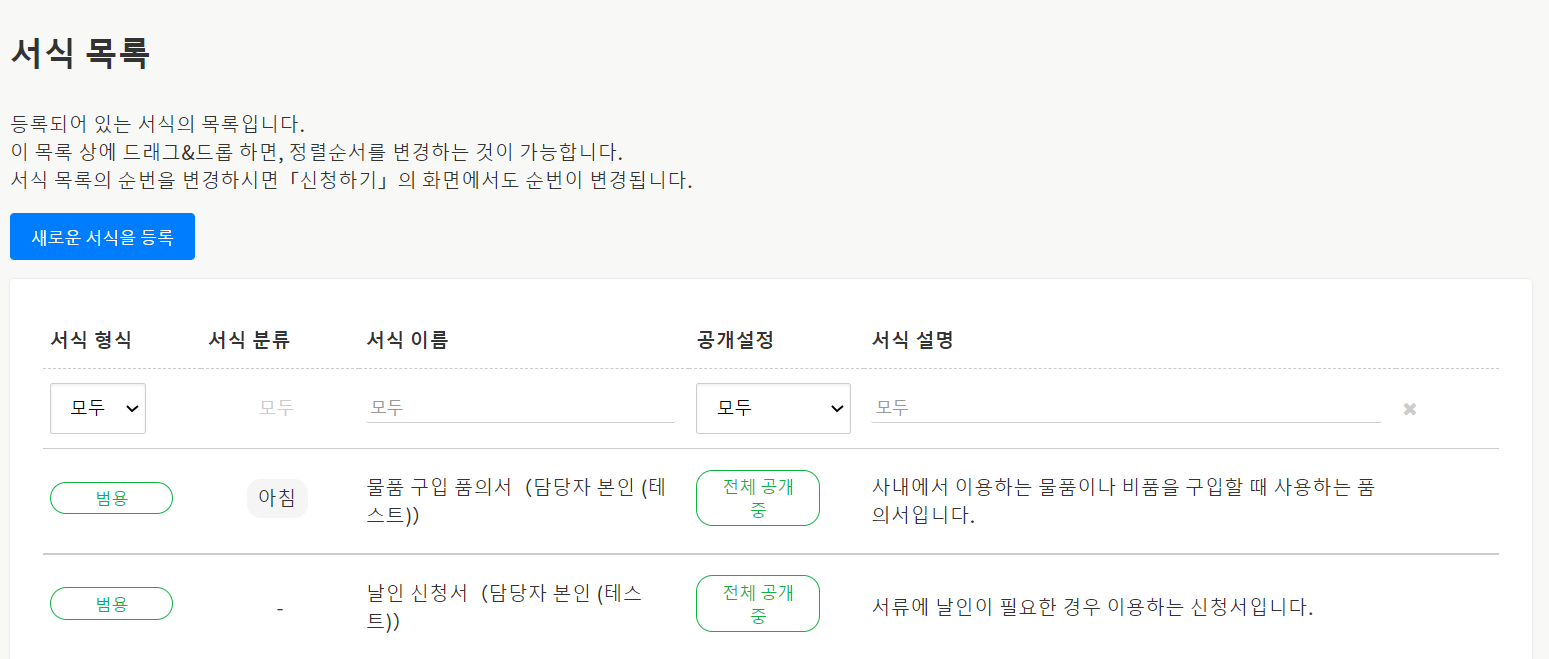Click 범용 badge in 물품 구입 품의서 row
The width and height of the screenshot is (1549, 659).
111,498
